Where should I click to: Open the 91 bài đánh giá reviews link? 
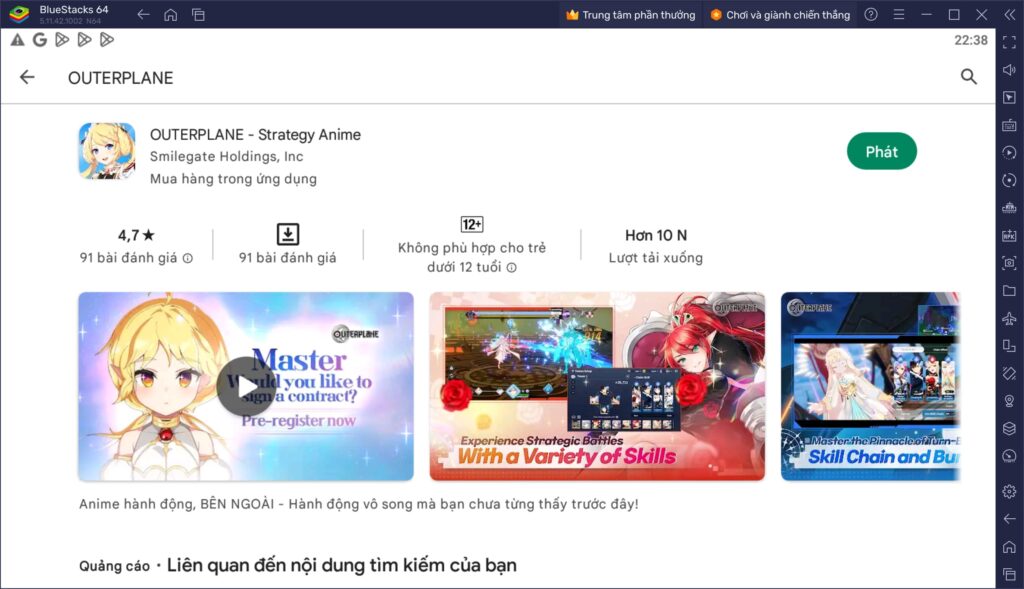click(137, 255)
